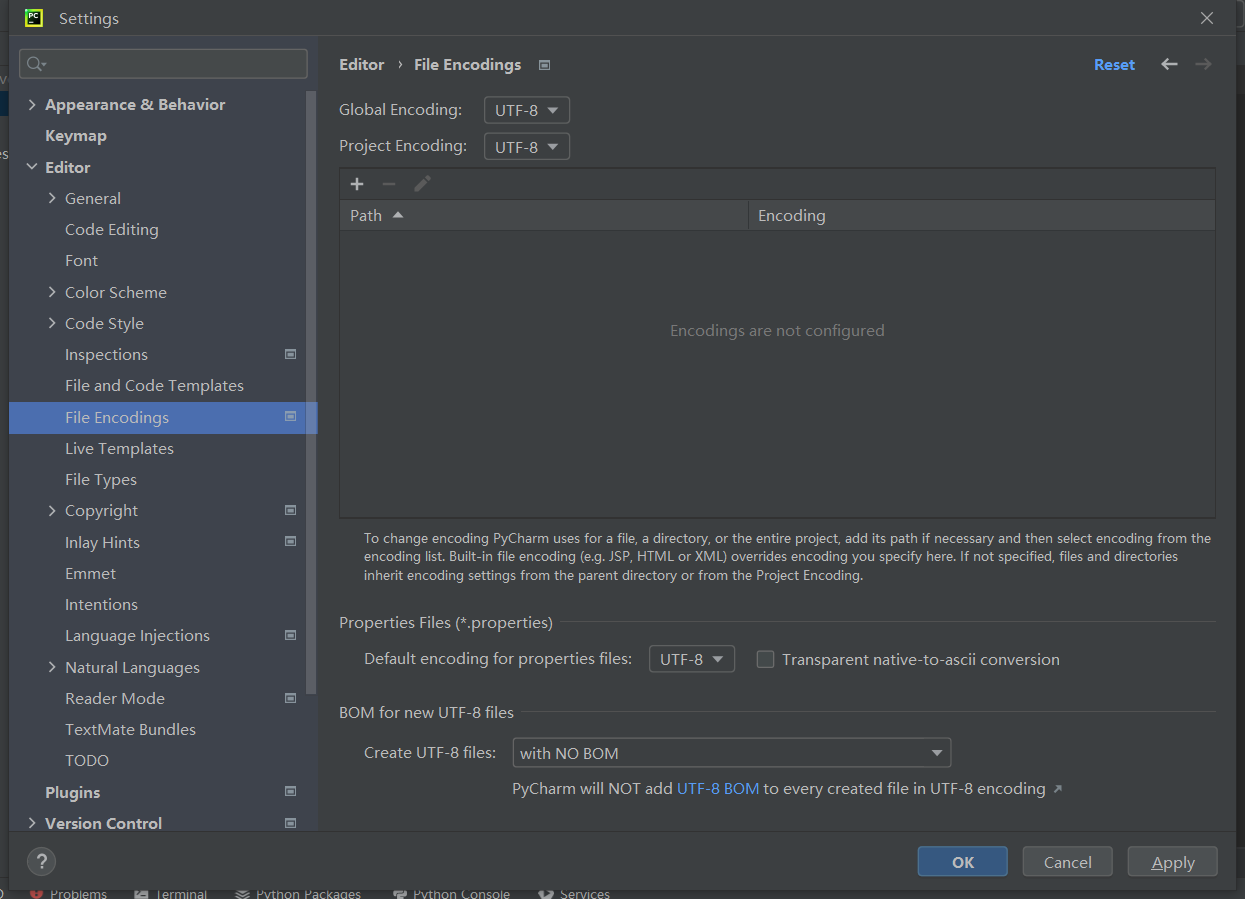Open Python Packages tab in background window
The height and width of the screenshot is (899, 1245).
(x=298, y=893)
